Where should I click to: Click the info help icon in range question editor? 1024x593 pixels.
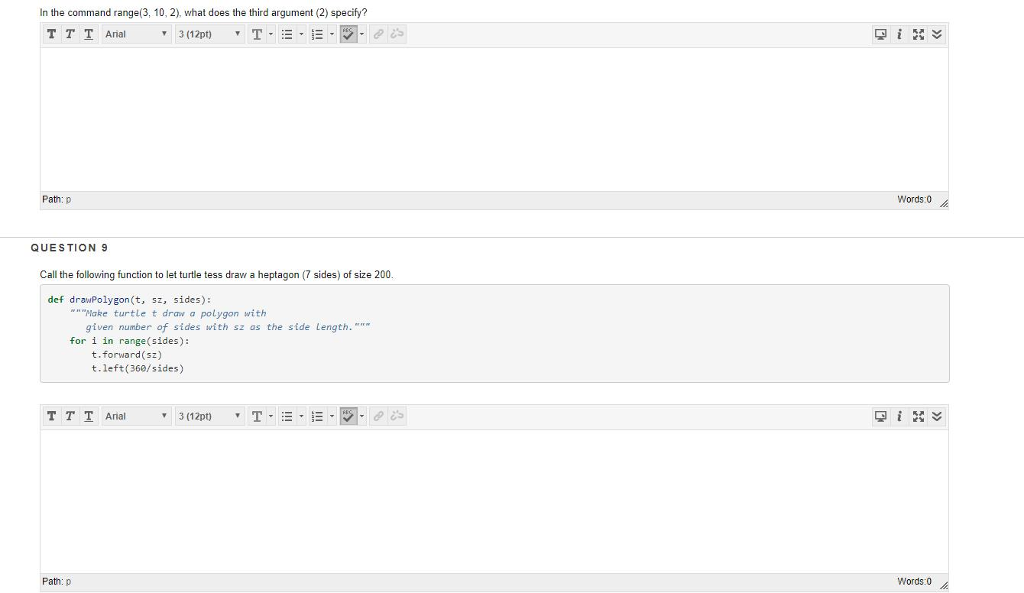tap(899, 34)
